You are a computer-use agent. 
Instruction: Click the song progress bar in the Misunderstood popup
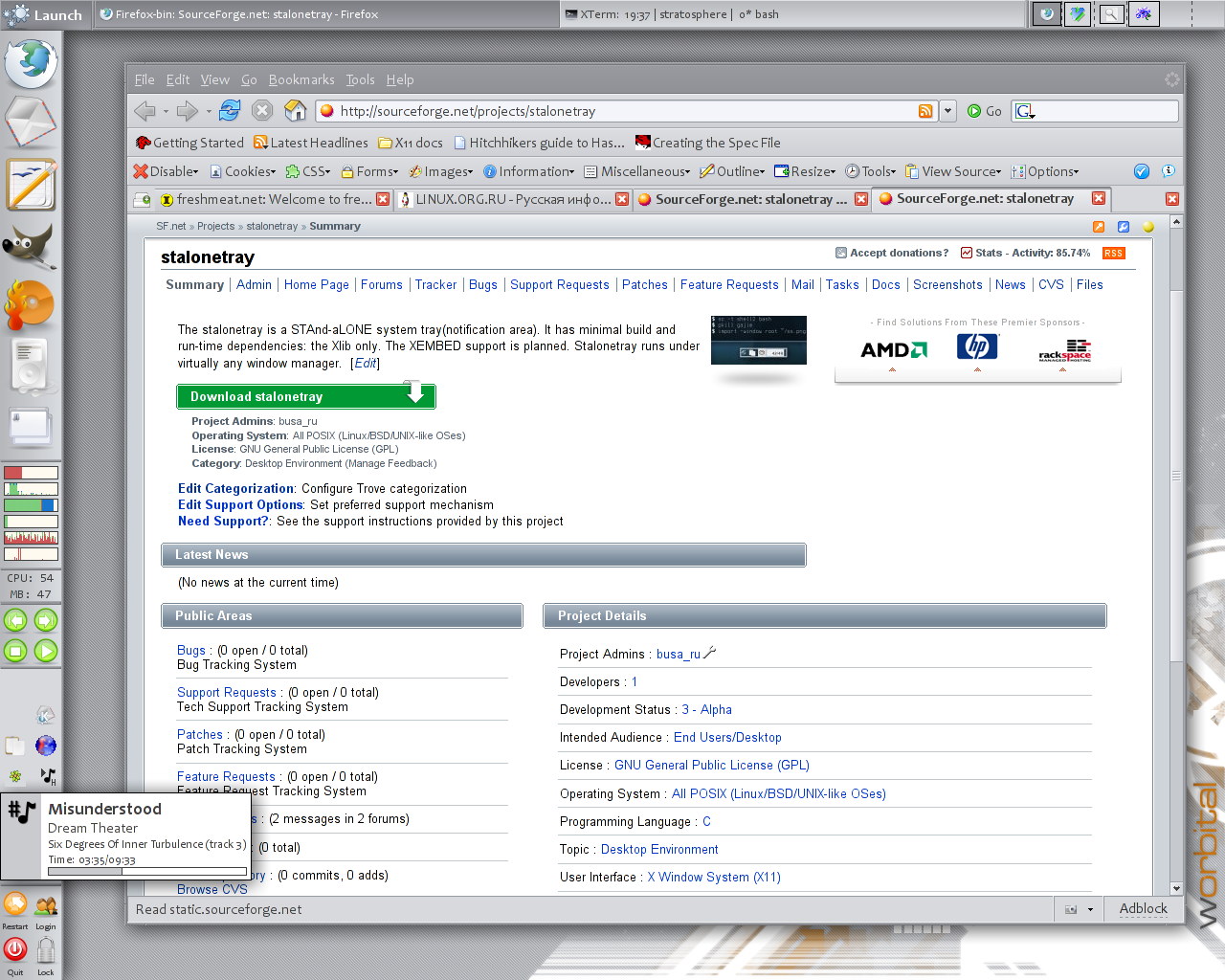click(x=147, y=871)
